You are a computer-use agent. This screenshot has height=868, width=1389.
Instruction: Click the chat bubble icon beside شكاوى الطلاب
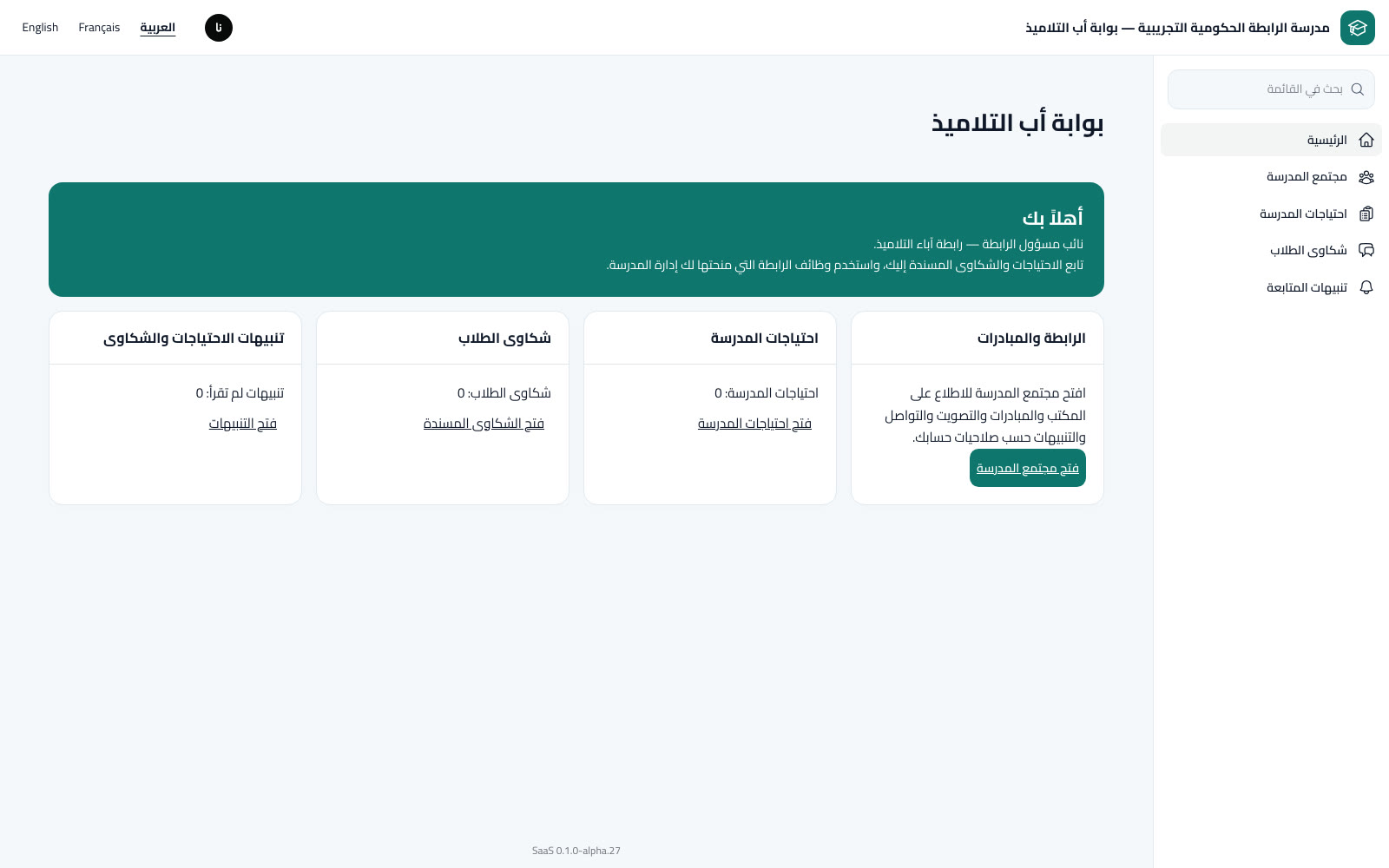pyautogui.click(x=1366, y=250)
